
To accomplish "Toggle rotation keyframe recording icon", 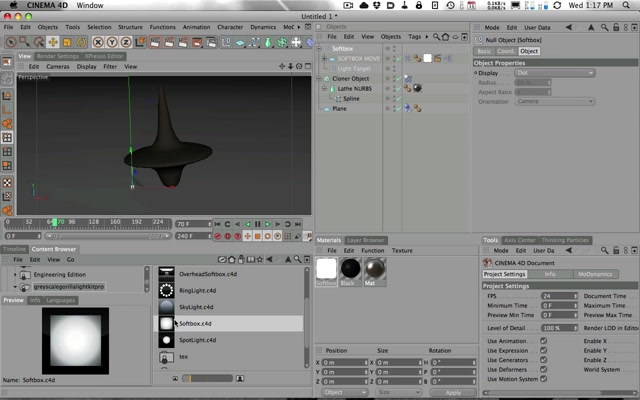I will click(x=267, y=236).
